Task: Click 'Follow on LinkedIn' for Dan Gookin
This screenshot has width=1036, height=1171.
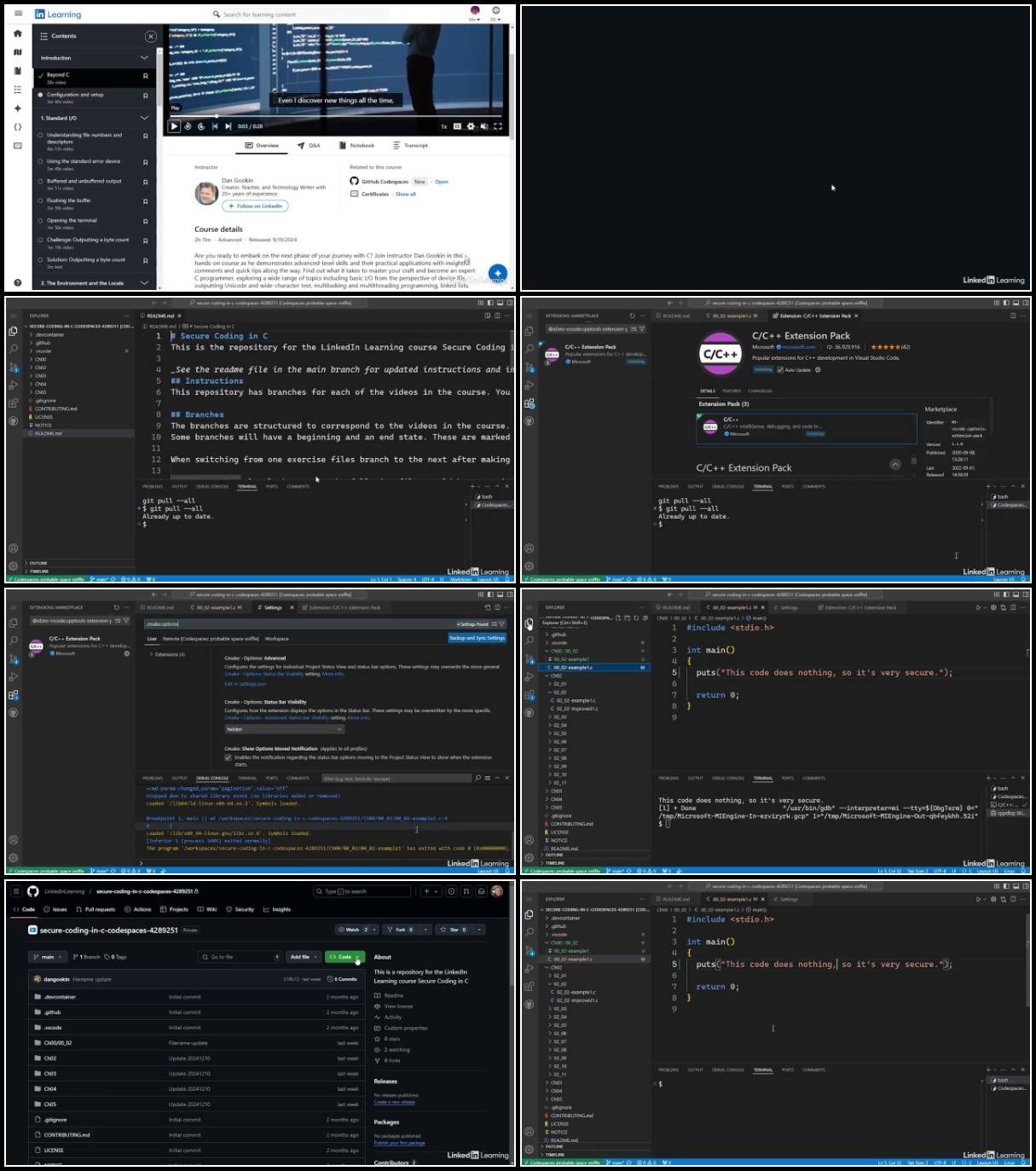Action: pos(255,206)
